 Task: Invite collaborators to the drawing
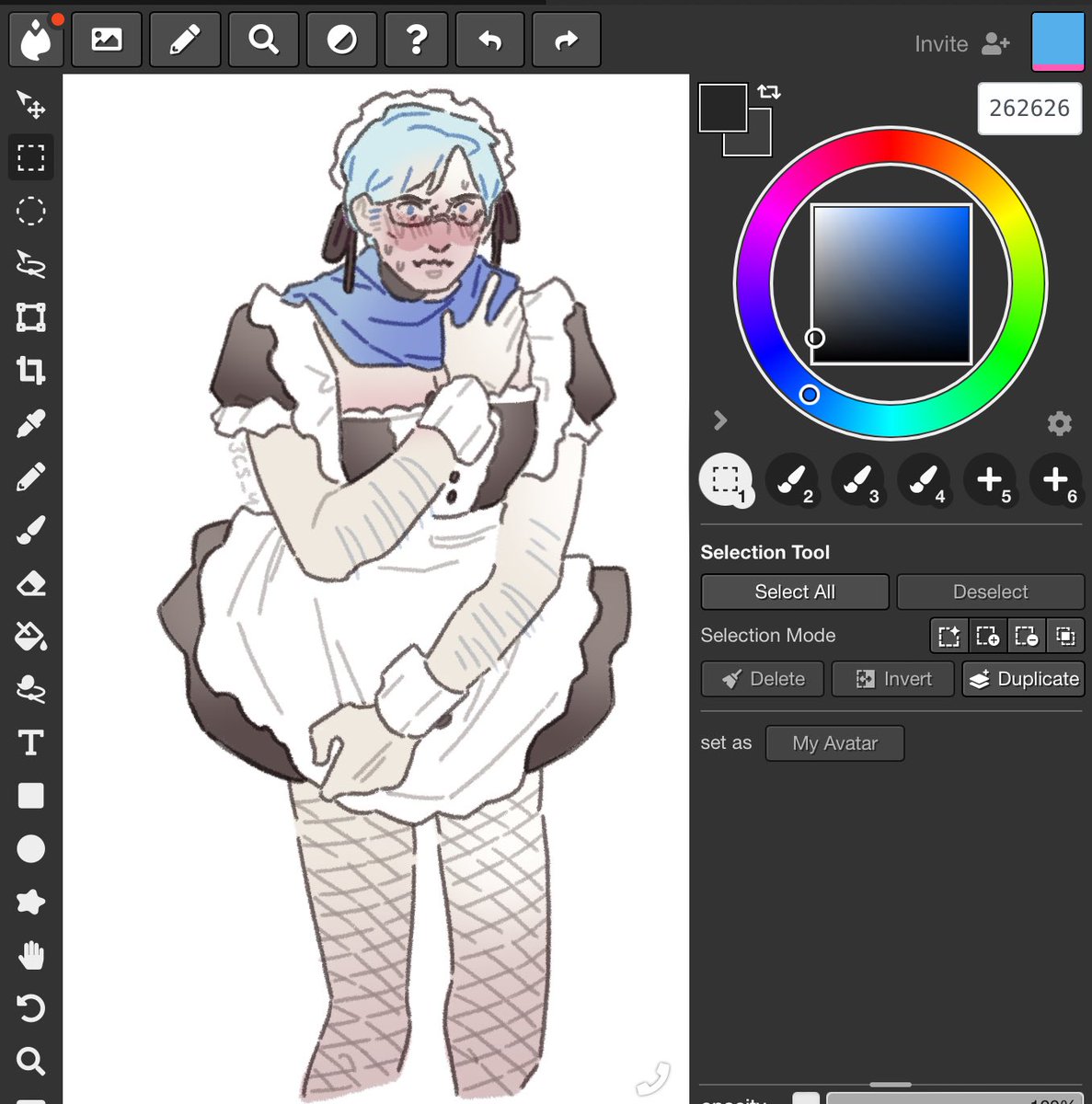click(962, 43)
